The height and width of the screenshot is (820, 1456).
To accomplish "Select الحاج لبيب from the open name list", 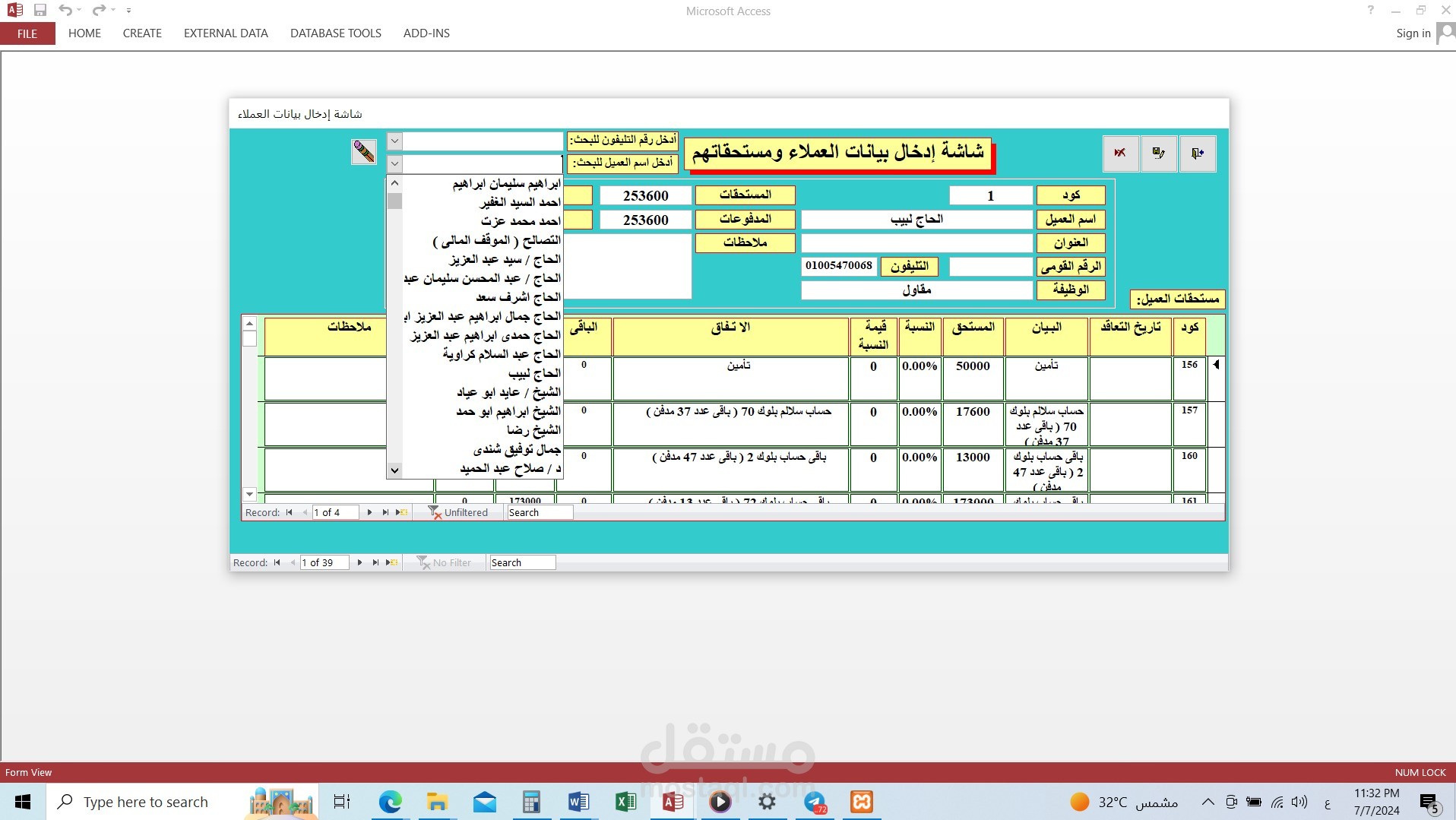I will (x=532, y=373).
